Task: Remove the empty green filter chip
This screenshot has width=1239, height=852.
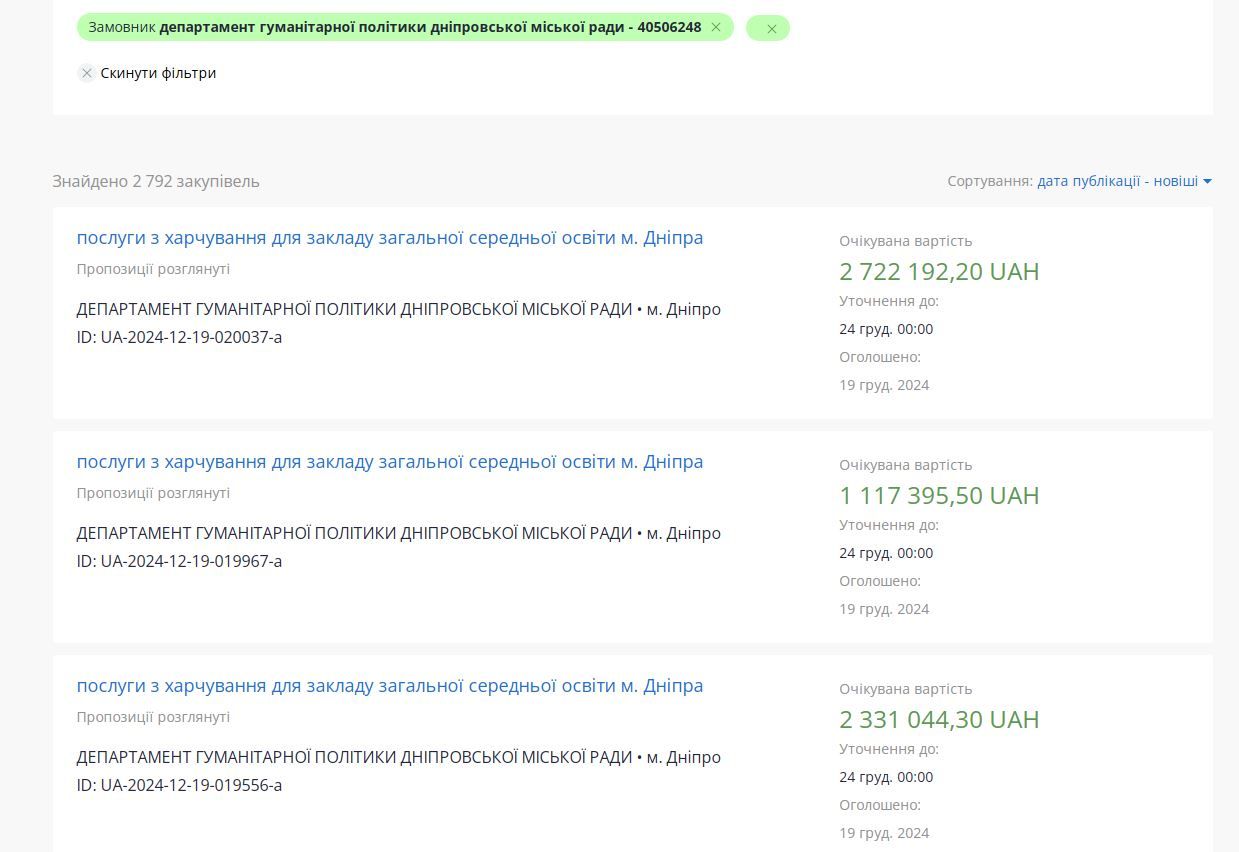Action: (771, 29)
